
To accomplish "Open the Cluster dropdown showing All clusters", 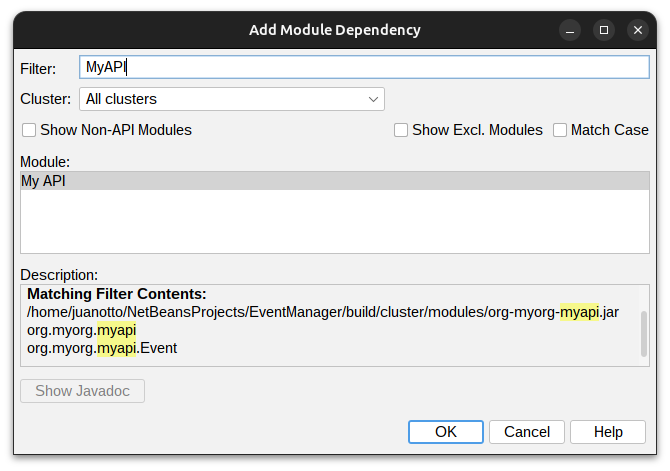I will tap(231, 99).
